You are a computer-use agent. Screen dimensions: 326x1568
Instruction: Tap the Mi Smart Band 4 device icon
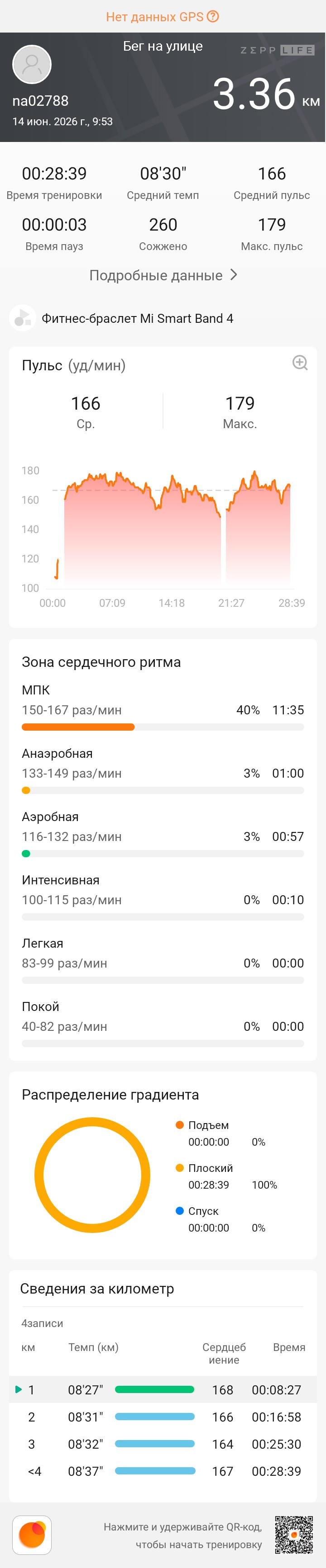[x=23, y=318]
